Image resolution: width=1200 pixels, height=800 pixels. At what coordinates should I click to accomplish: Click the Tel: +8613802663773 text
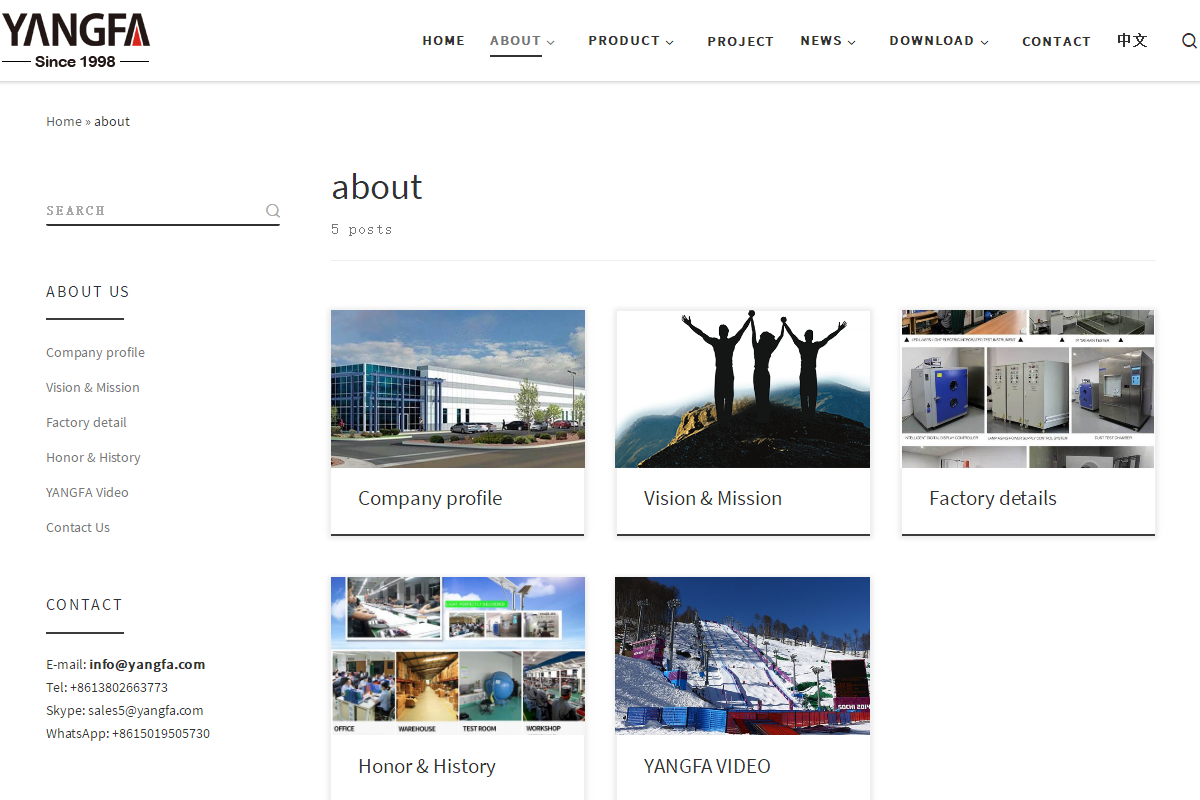[107, 687]
